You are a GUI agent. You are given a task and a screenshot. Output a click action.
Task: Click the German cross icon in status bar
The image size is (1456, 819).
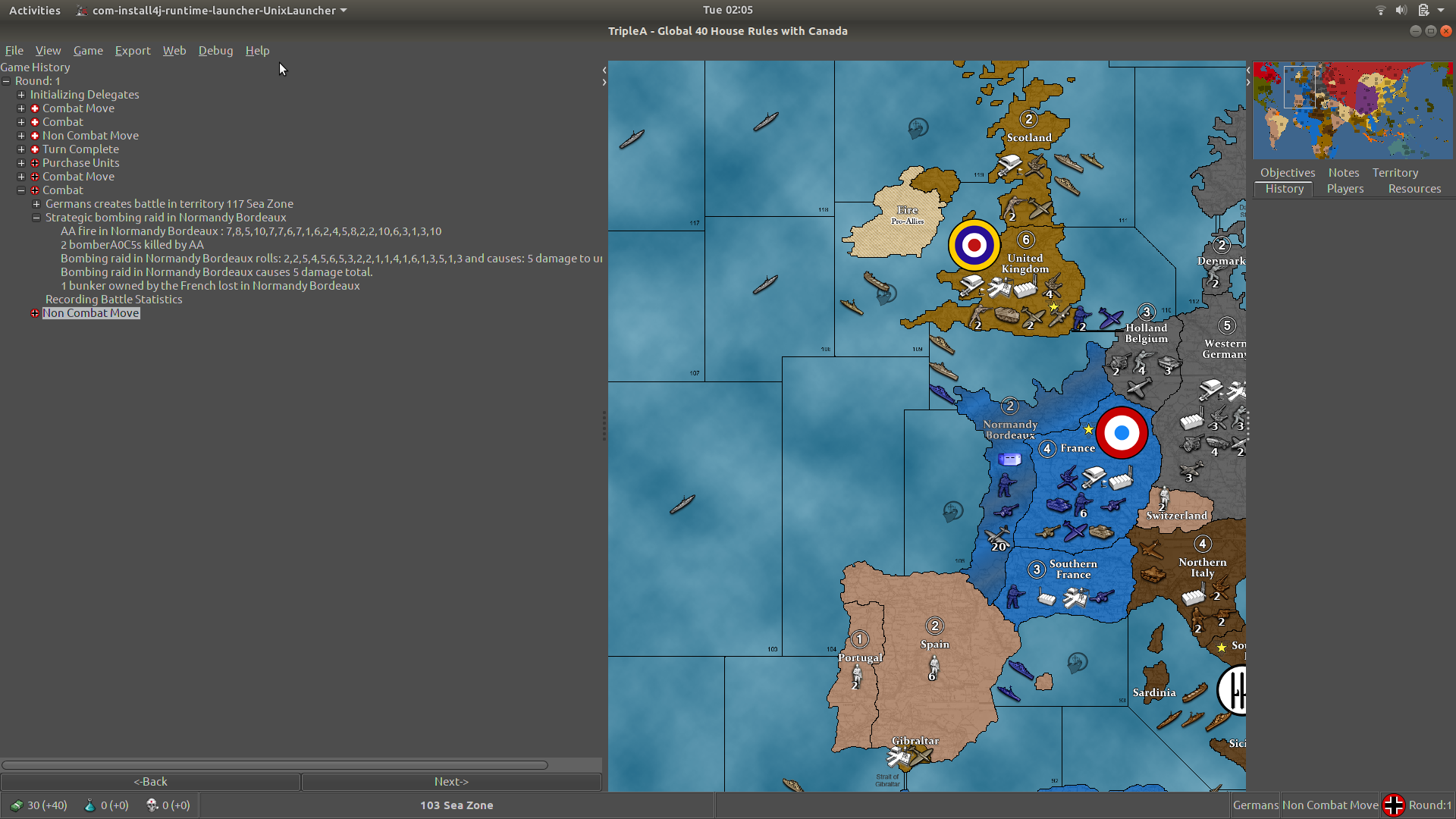click(1393, 805)
